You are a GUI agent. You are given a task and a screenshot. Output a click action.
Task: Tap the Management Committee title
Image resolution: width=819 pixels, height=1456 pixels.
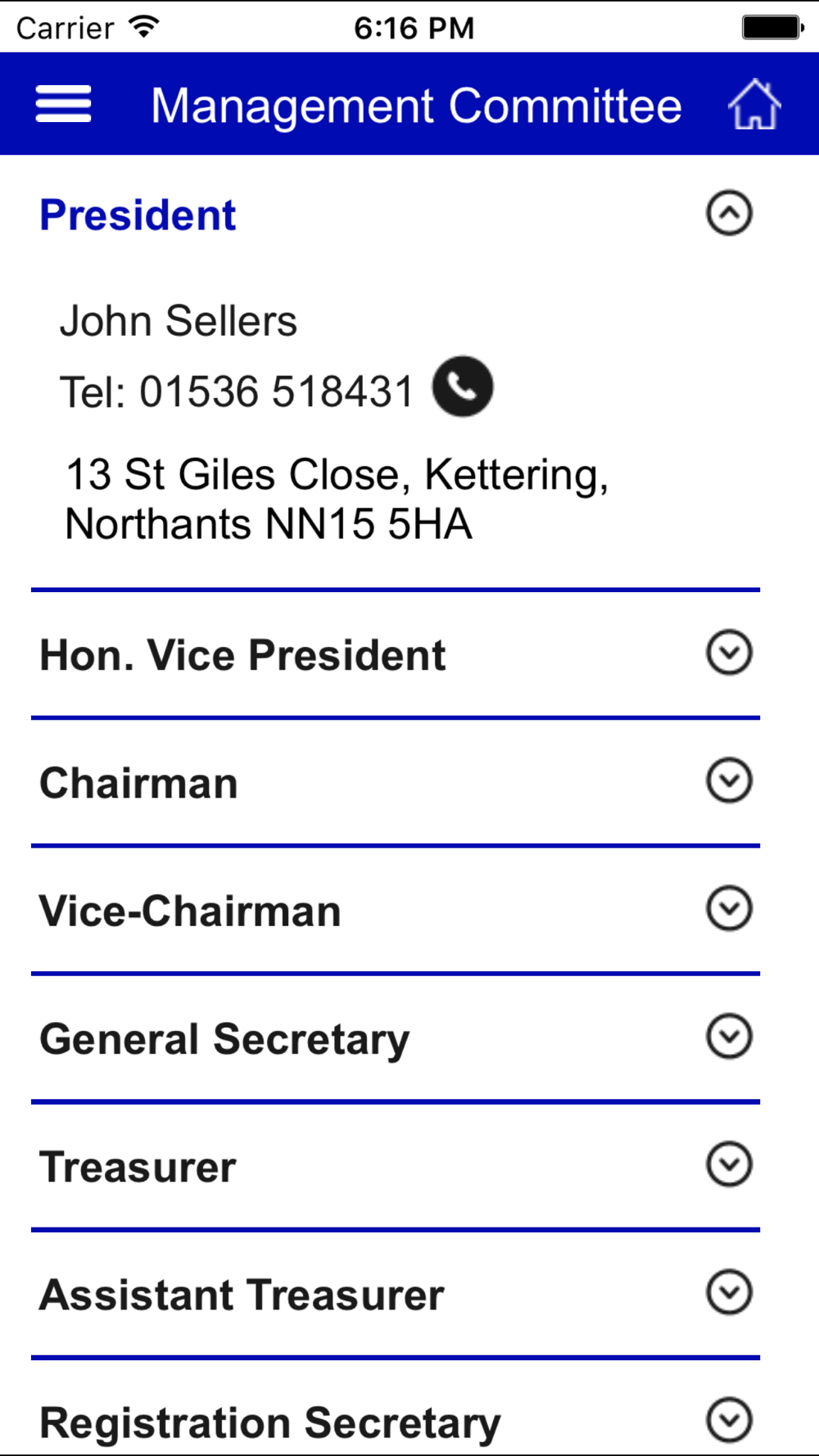click(416, 106)
